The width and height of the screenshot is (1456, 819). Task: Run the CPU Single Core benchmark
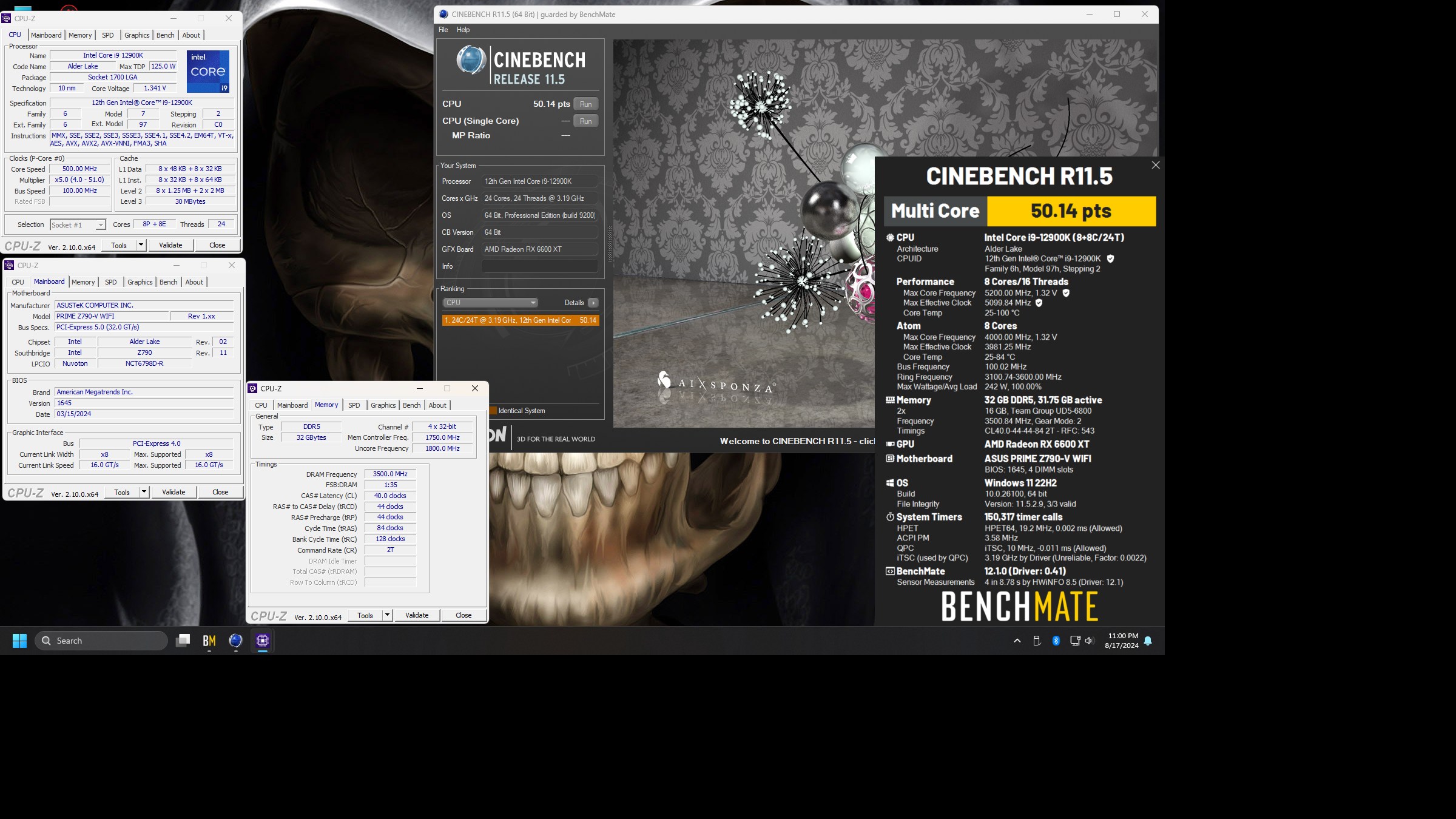(x=585, y=121)
